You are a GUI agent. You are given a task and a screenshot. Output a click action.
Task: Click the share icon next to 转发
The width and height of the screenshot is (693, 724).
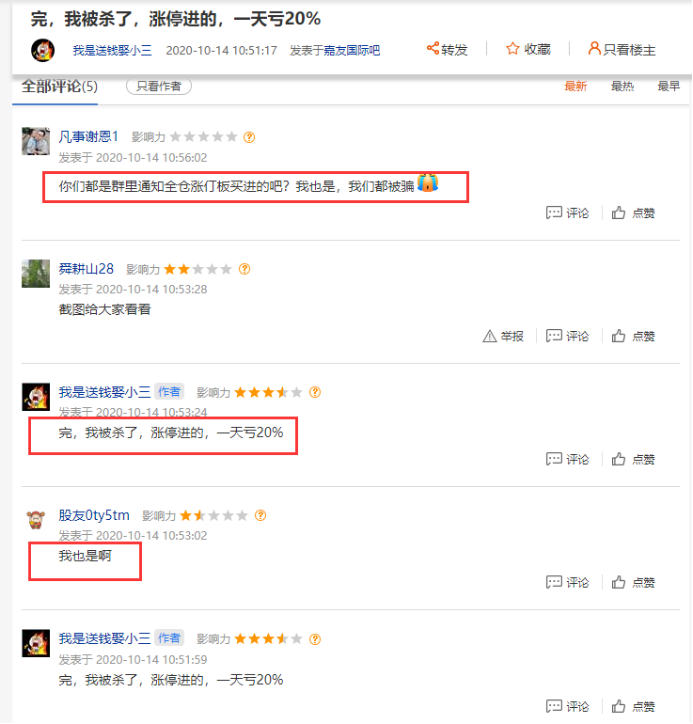[433, 48]
